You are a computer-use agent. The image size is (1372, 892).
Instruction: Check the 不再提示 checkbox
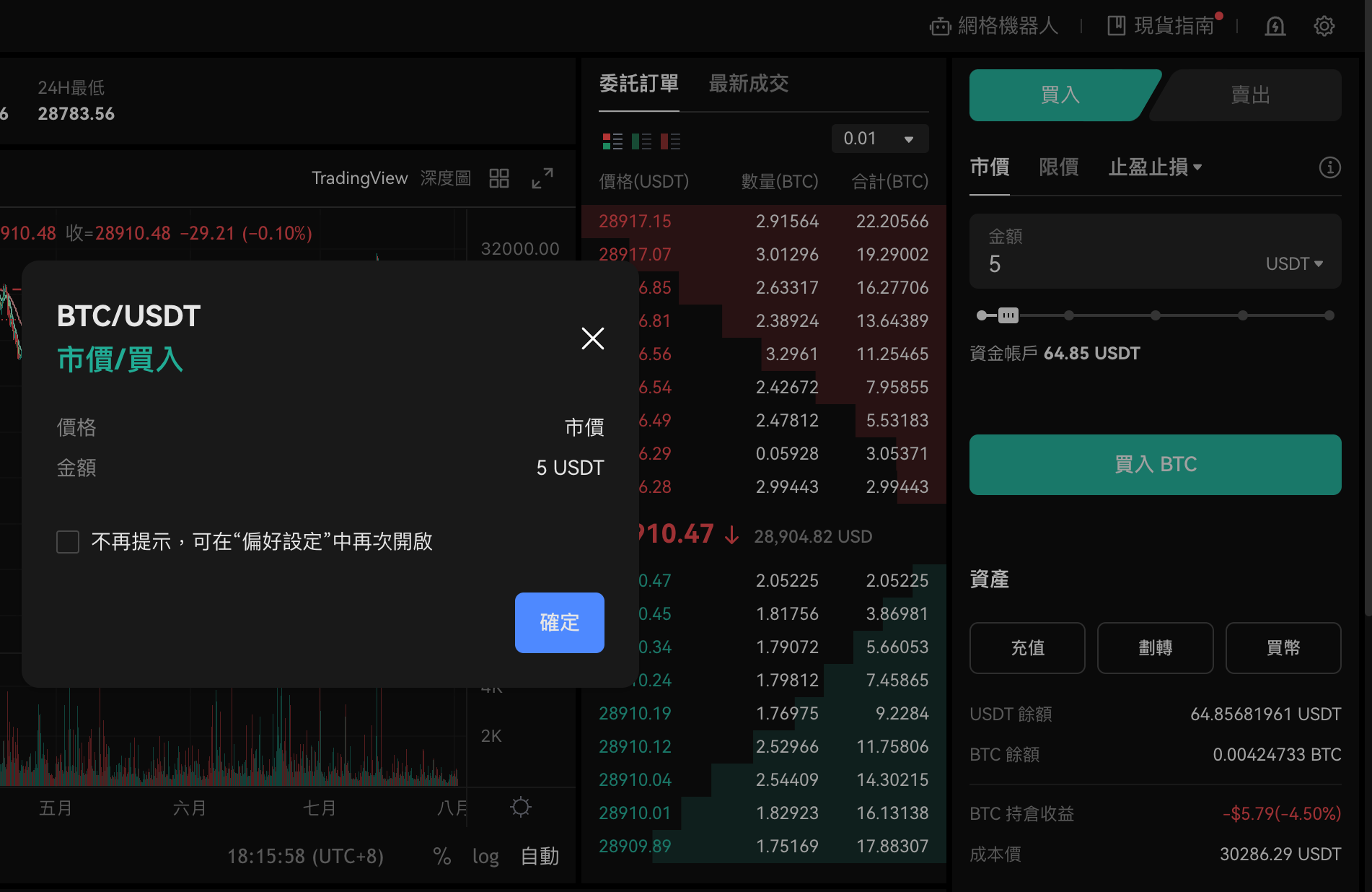point(68,542)
